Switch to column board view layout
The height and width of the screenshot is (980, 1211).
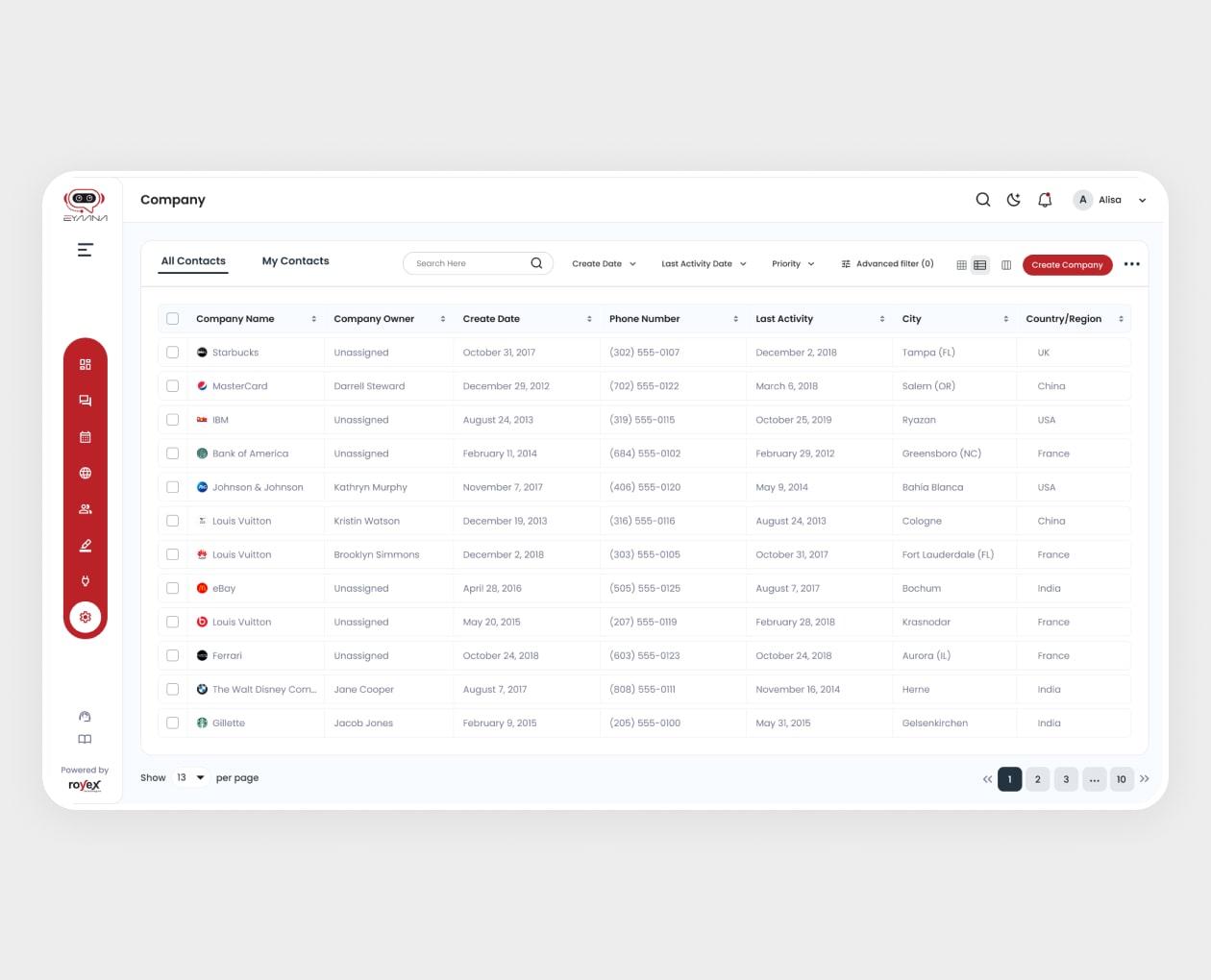coord(1005,264)
